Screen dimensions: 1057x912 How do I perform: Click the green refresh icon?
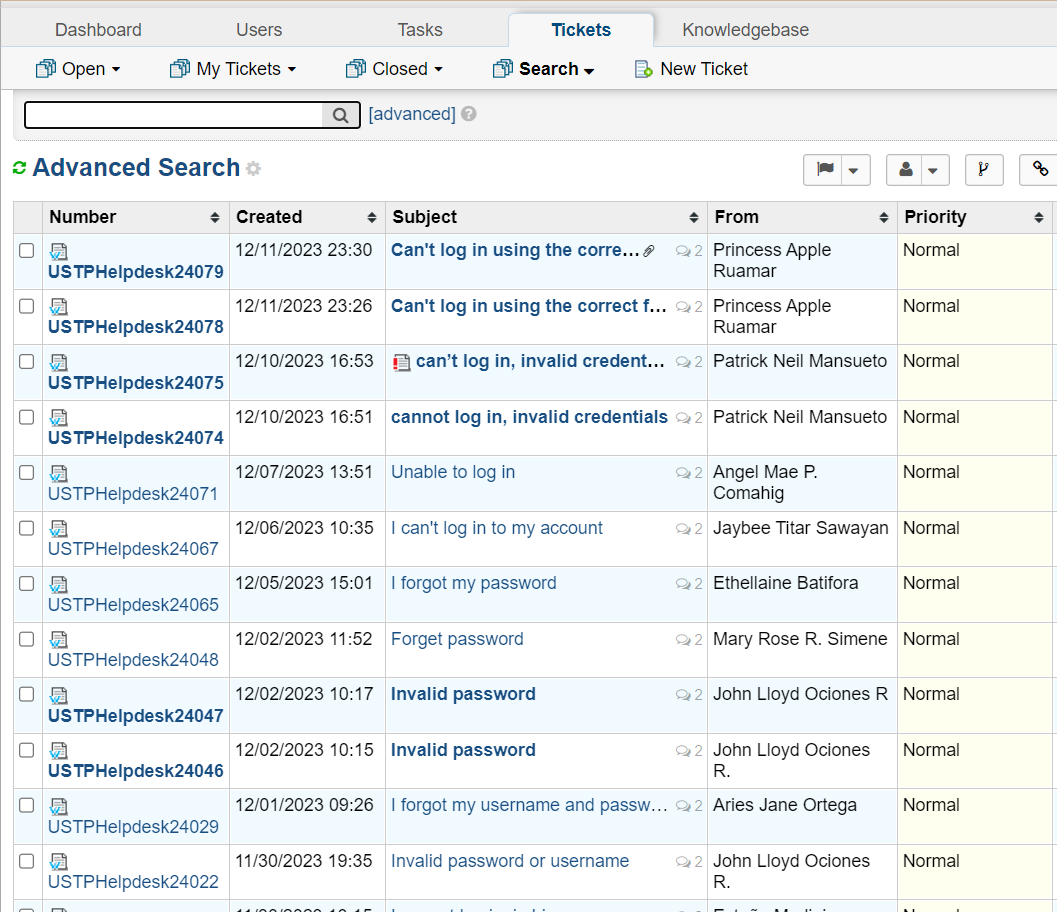click(19, 168)
